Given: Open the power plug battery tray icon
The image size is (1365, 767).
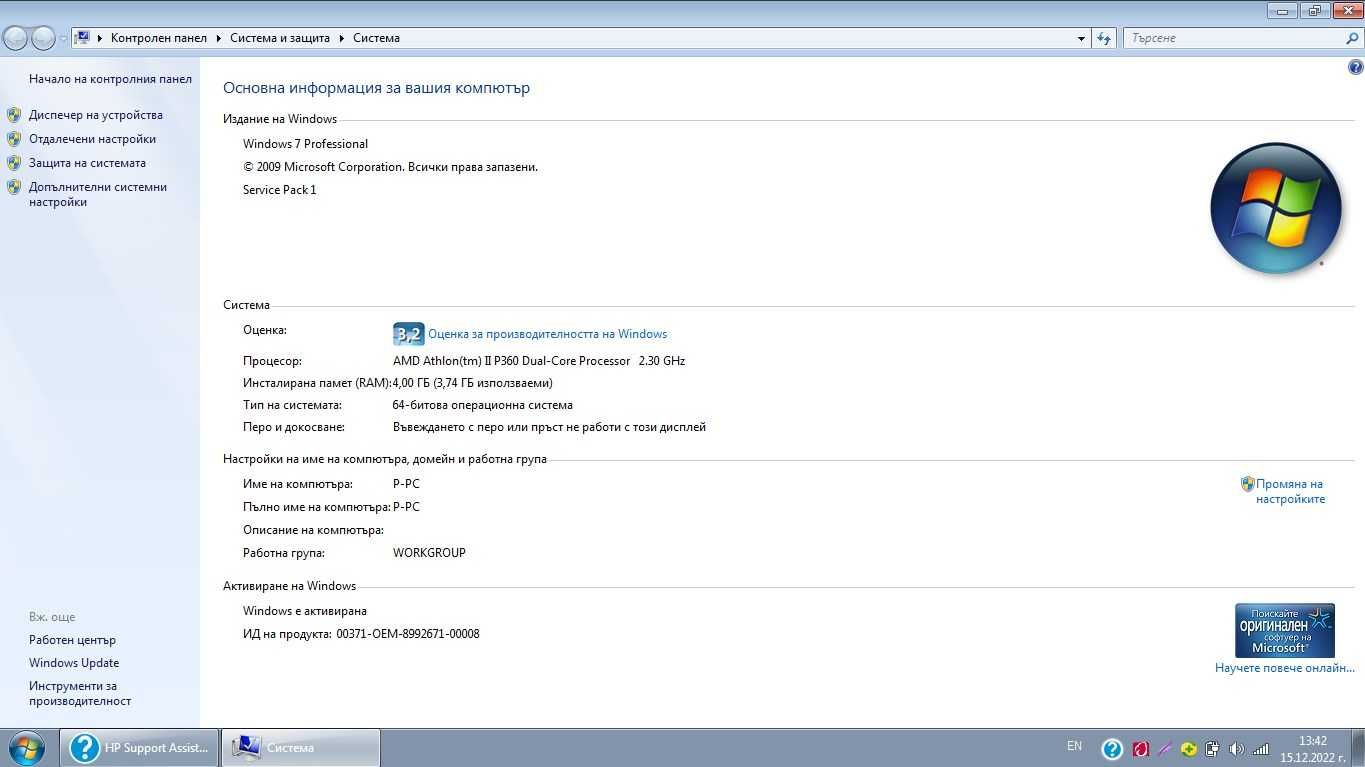Looking at the screenshot, I should (x=1212, y=748).
